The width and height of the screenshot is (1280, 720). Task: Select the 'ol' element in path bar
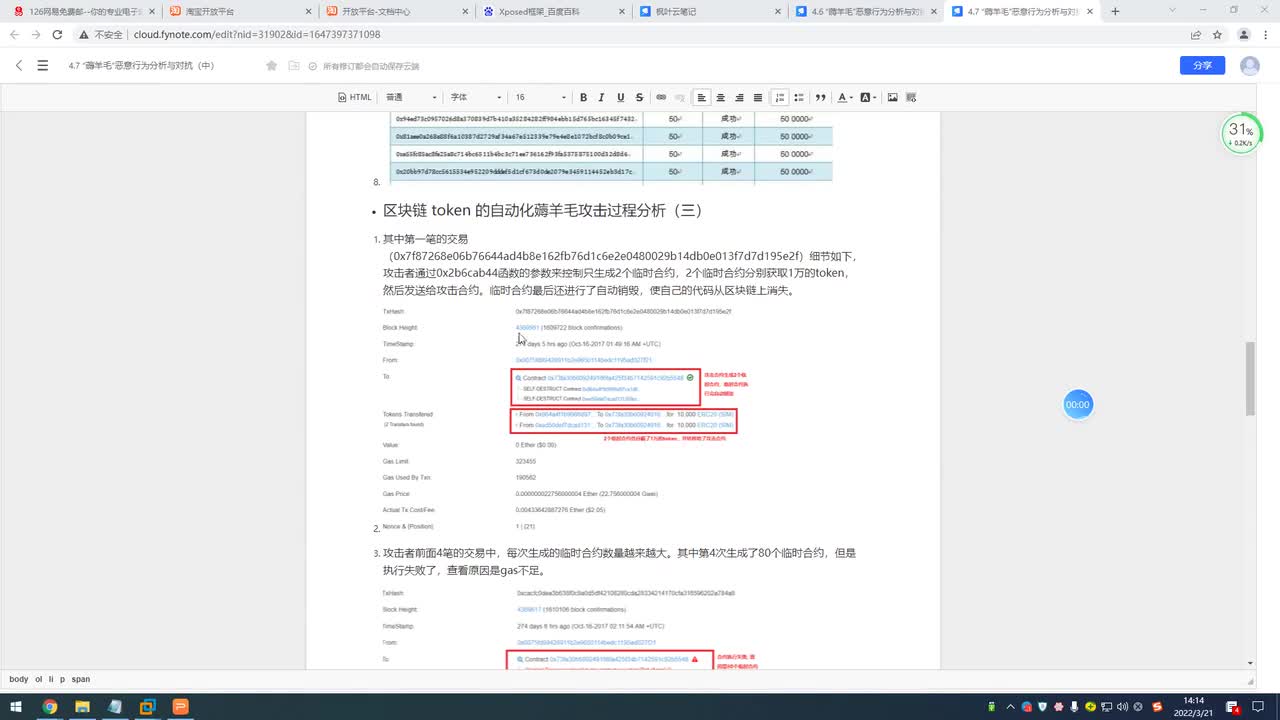tap(38, 679)
